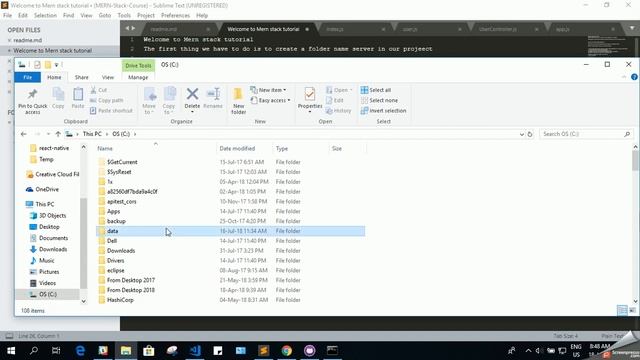Expand path chevron after OS (C:)
This screenshot has height=360, width=640.
click(135, 134)
